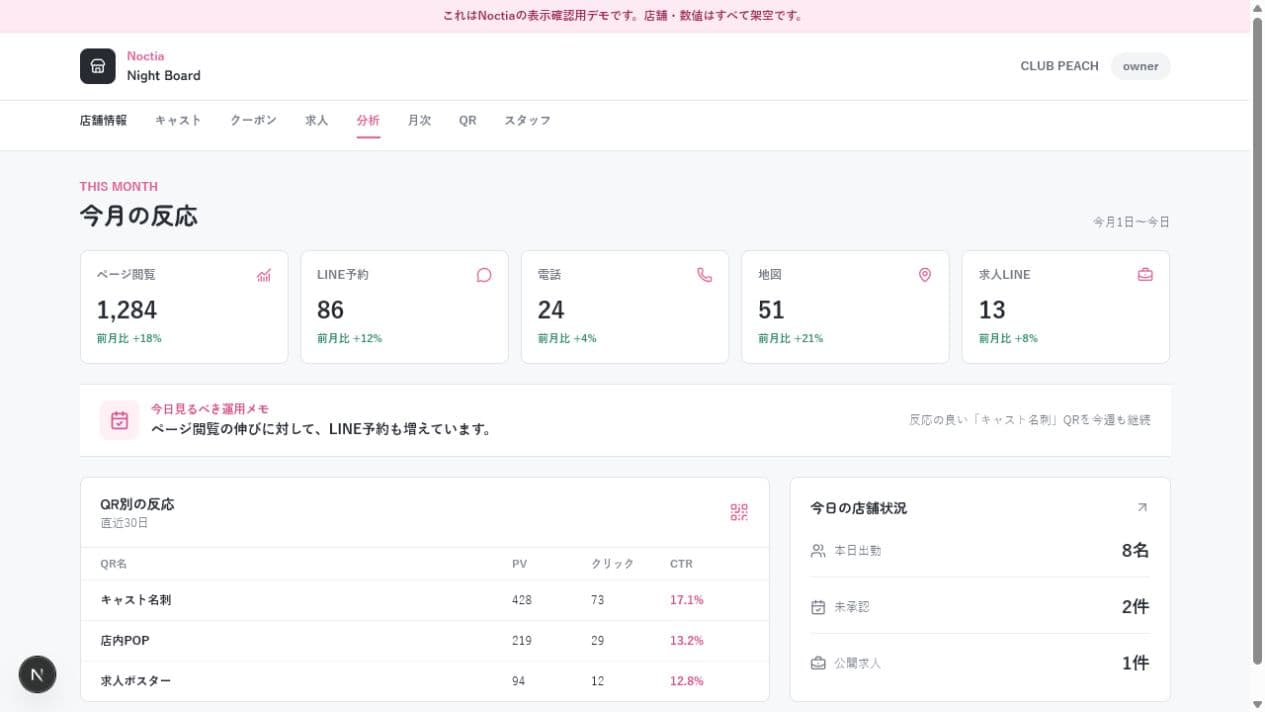
Task: Switch to the キャスト tab
Action: pos(178,121)
